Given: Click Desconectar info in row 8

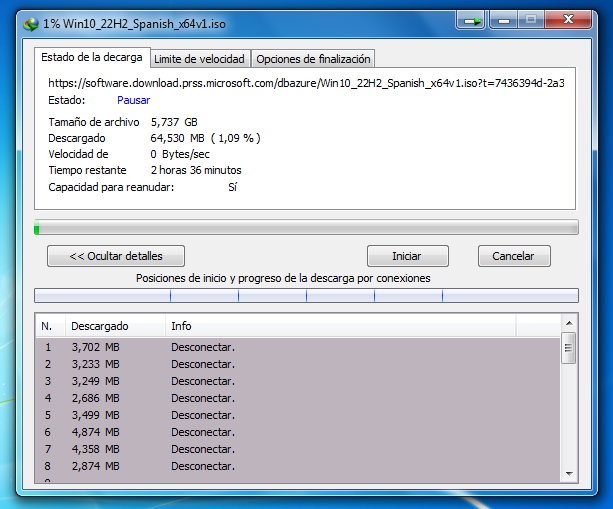Looking at the screenshot, I should click(x=203, y=466).
